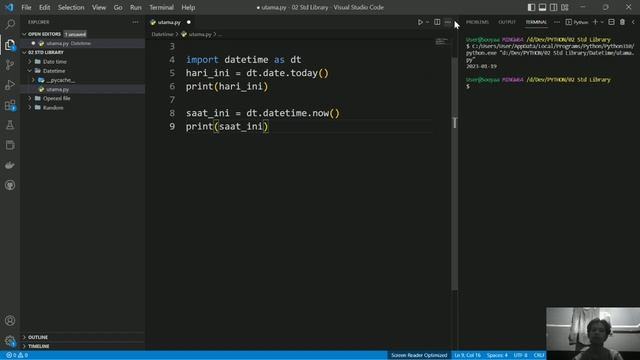This screenshot has width=640, height=360.
Task: Click Screen Reader Optimized status item
Action: coord(419,355)
